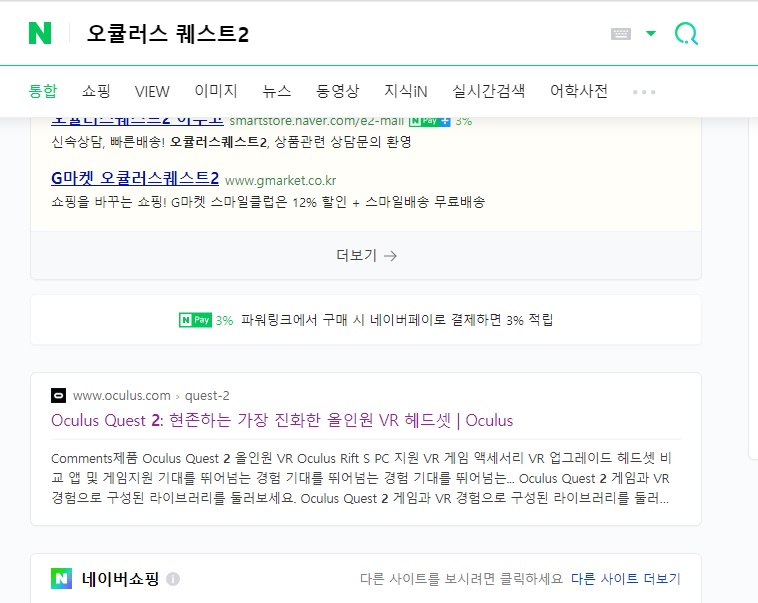The height and width of the screenshot is (603, 758).
Task: Open the Oculus Quest 2 result title
Action: 282,420
